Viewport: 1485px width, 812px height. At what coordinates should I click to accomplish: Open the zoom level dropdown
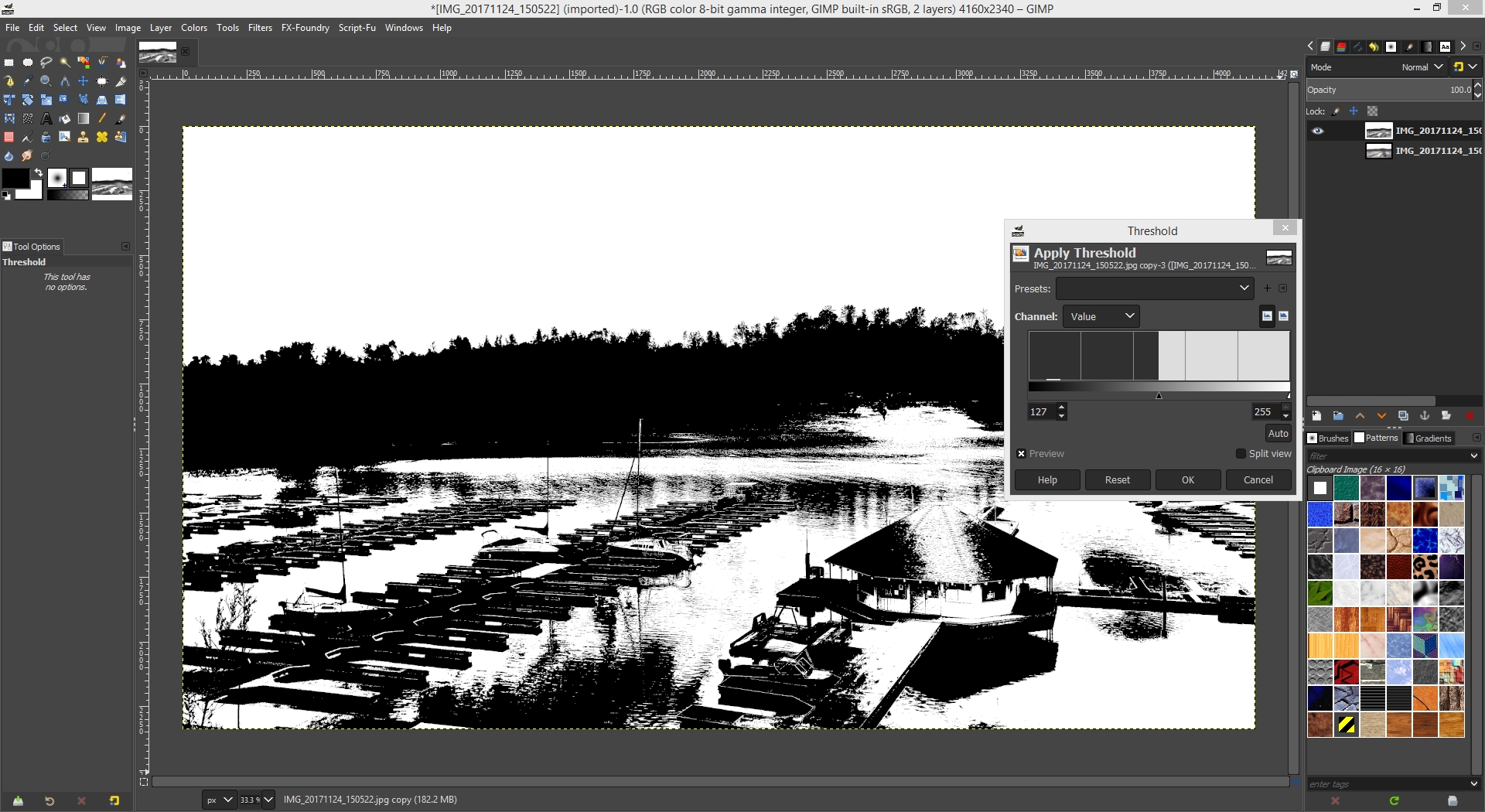click(268, 800)
